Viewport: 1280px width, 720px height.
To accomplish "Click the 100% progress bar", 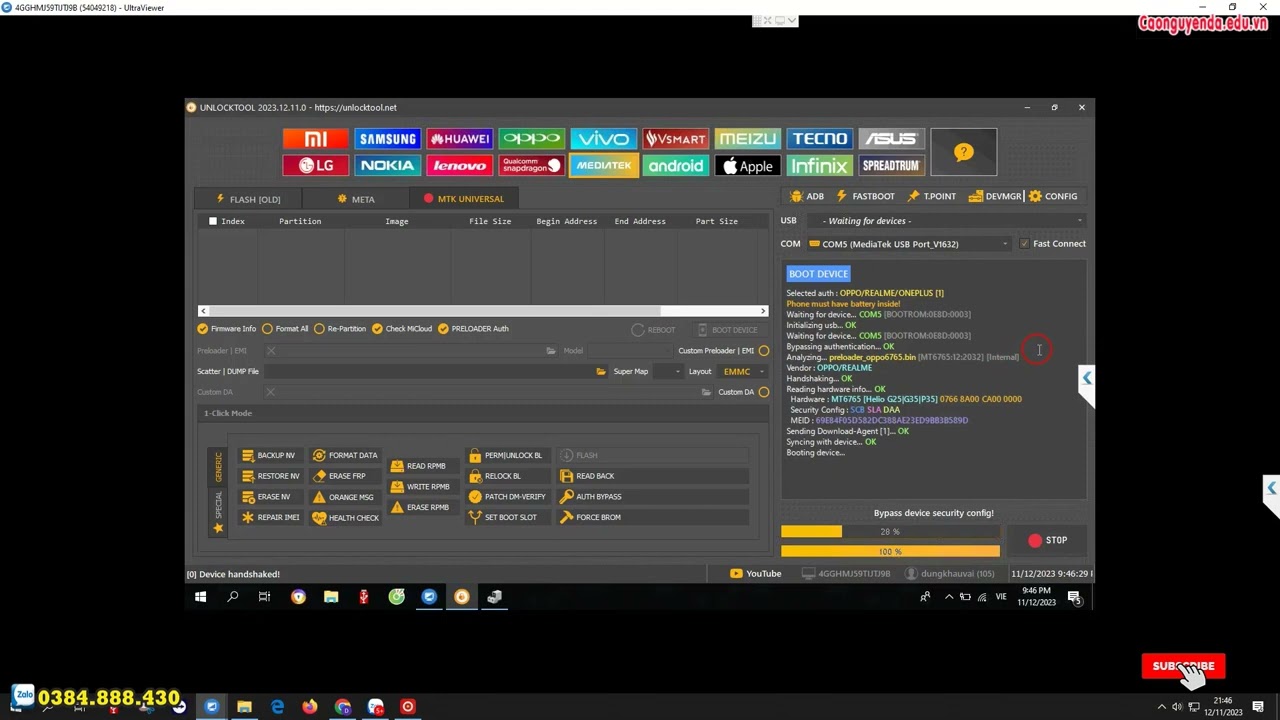I will click(x=890, y=552).
